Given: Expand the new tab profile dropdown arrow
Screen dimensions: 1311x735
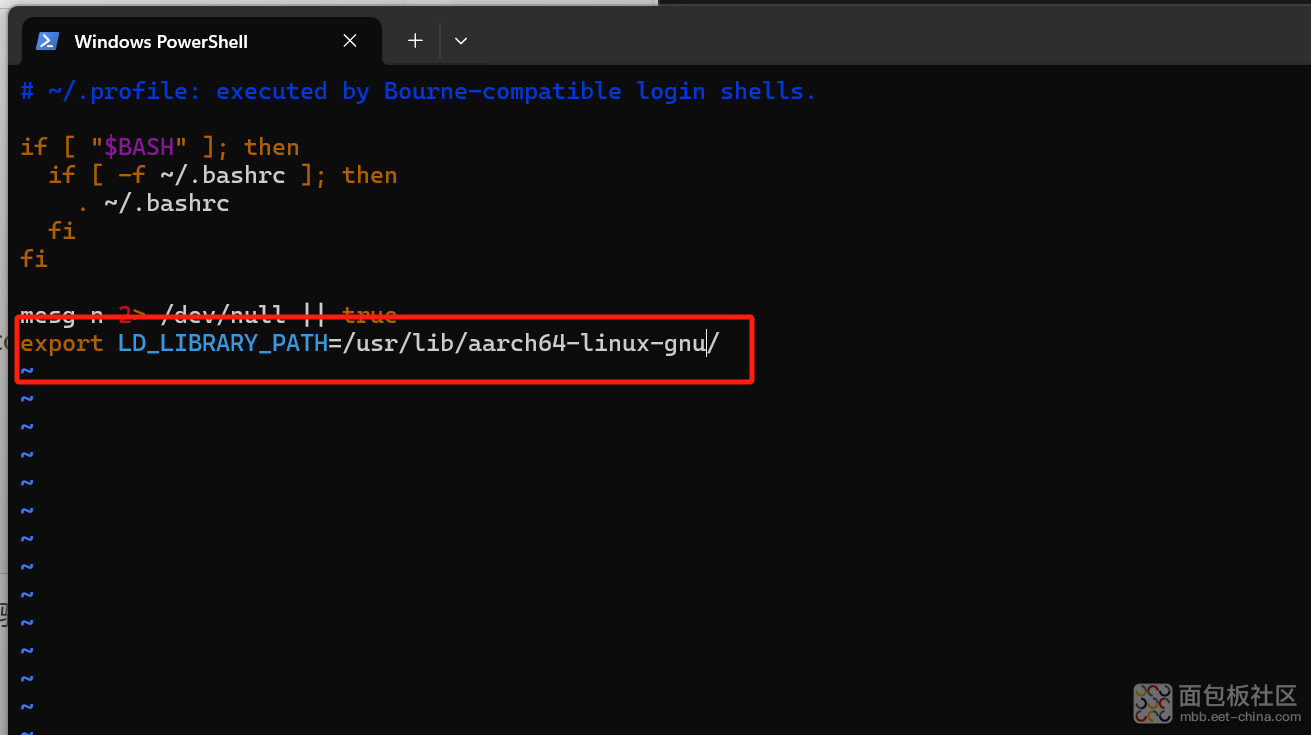Looking at the screenshot, I should tap(461, 41).
